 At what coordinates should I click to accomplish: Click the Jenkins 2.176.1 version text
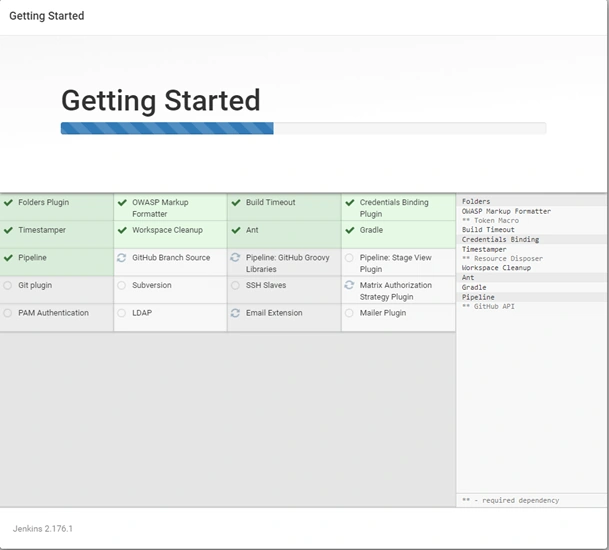pyautogui.click(x=43, y=529)
